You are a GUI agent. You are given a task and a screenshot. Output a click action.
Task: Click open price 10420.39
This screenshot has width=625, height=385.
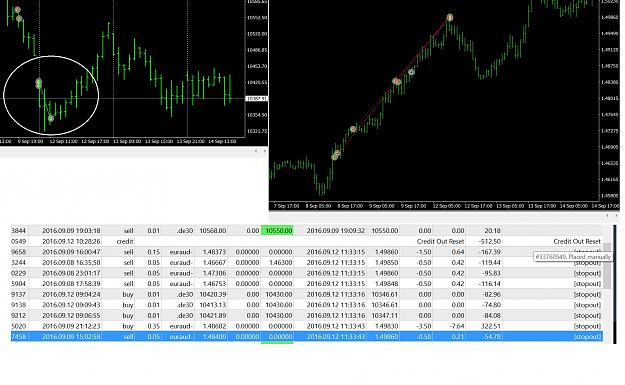(213, 294)
